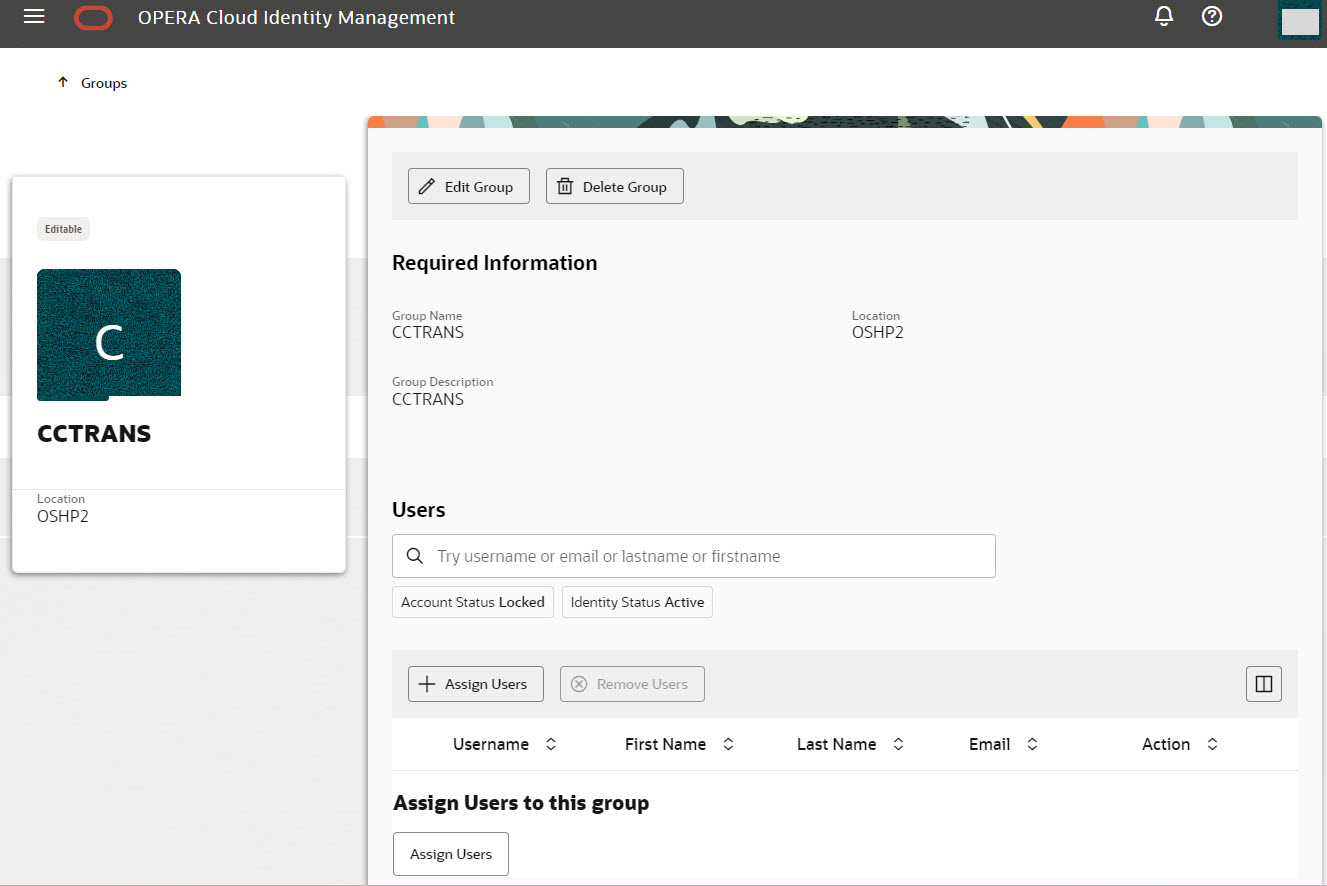This screenshot has height=886, width=1327.
Task: Sort the Email column
Action: click(1032, 744)
